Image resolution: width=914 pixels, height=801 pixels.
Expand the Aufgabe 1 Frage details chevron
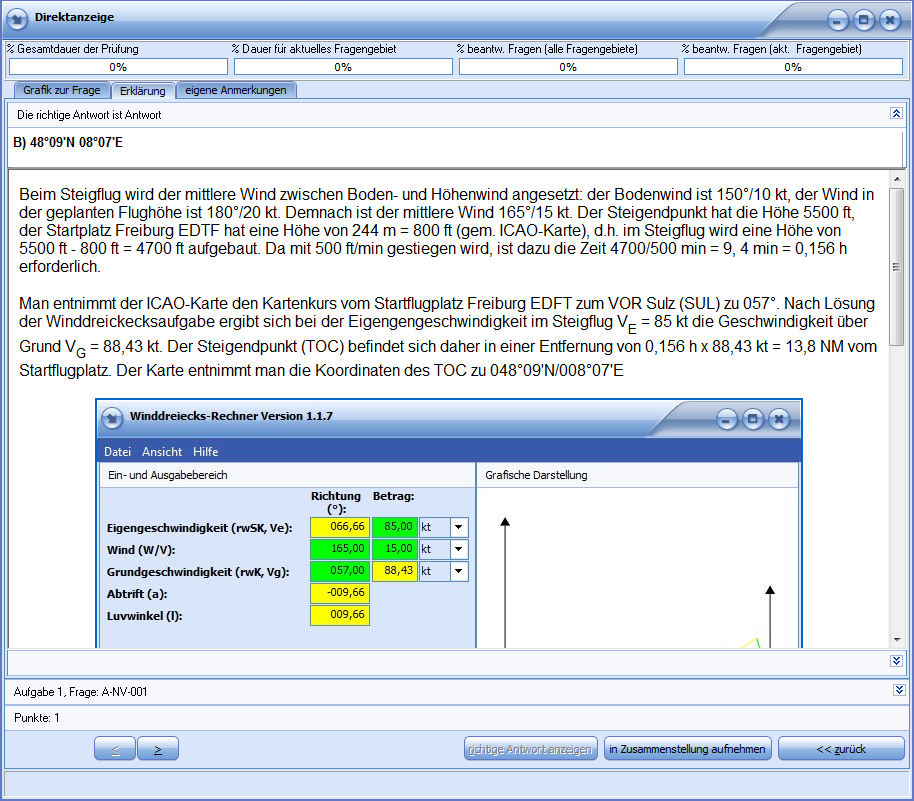tap(899, 690)
